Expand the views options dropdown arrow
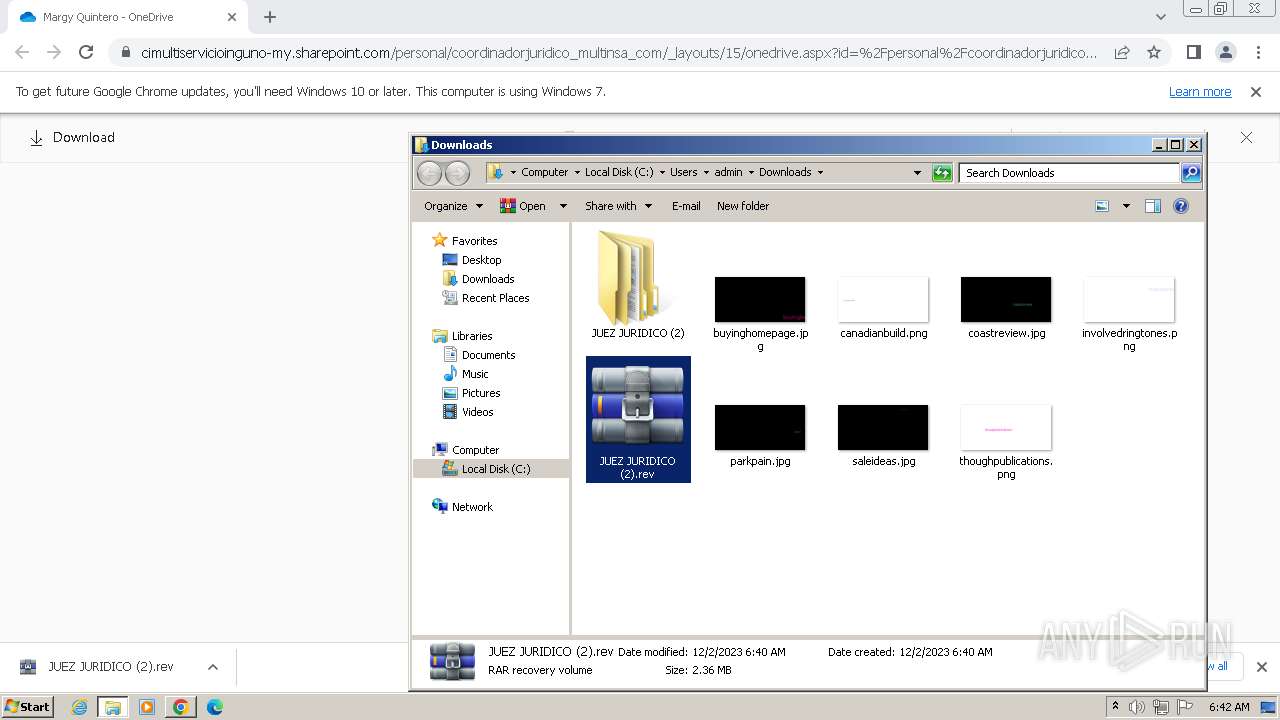The height and width of the screenshot is (720, 1280). tap(1126, 206)
